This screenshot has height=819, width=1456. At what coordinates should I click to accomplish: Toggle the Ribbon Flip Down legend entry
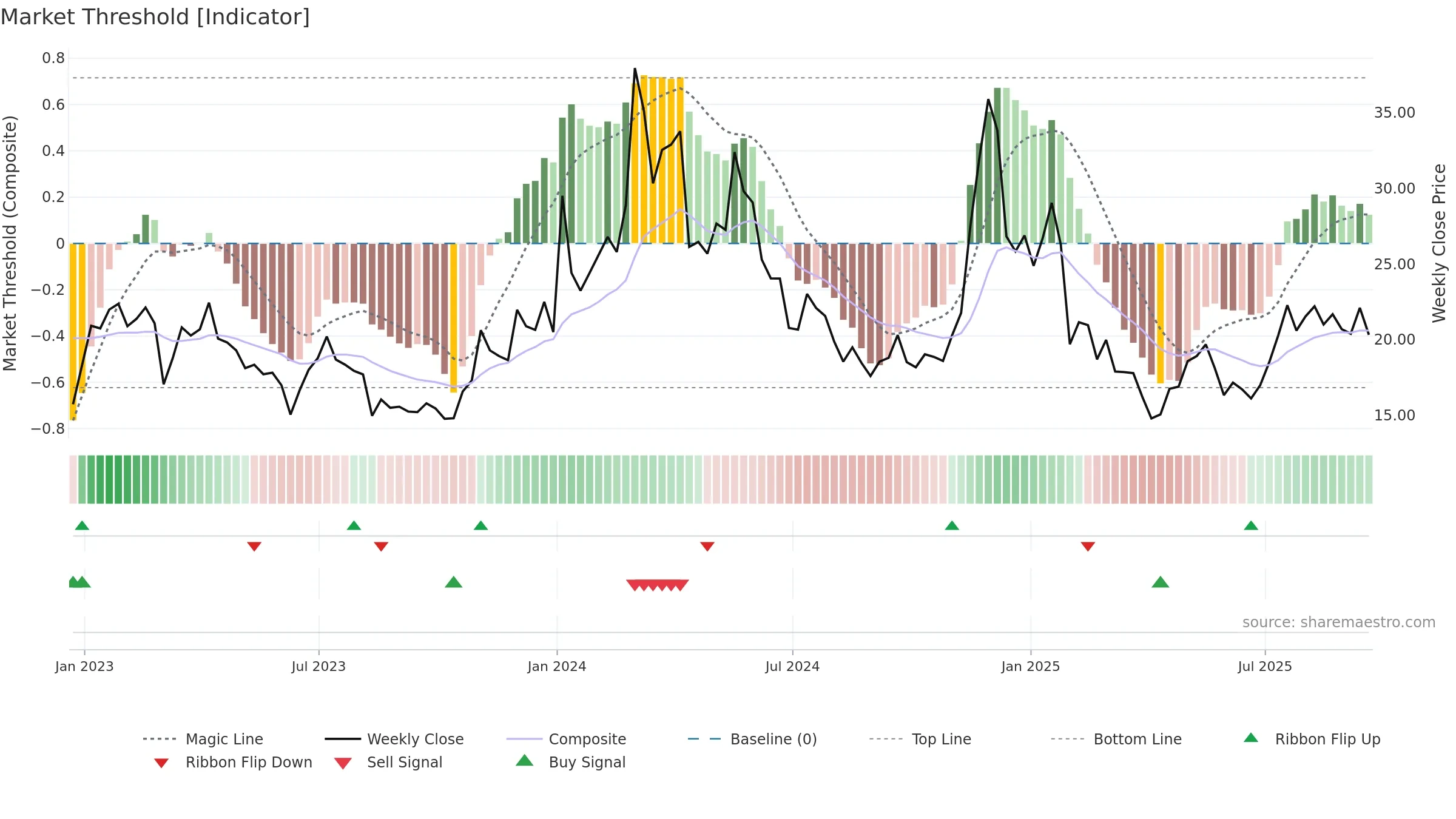(x=234, y=762)
